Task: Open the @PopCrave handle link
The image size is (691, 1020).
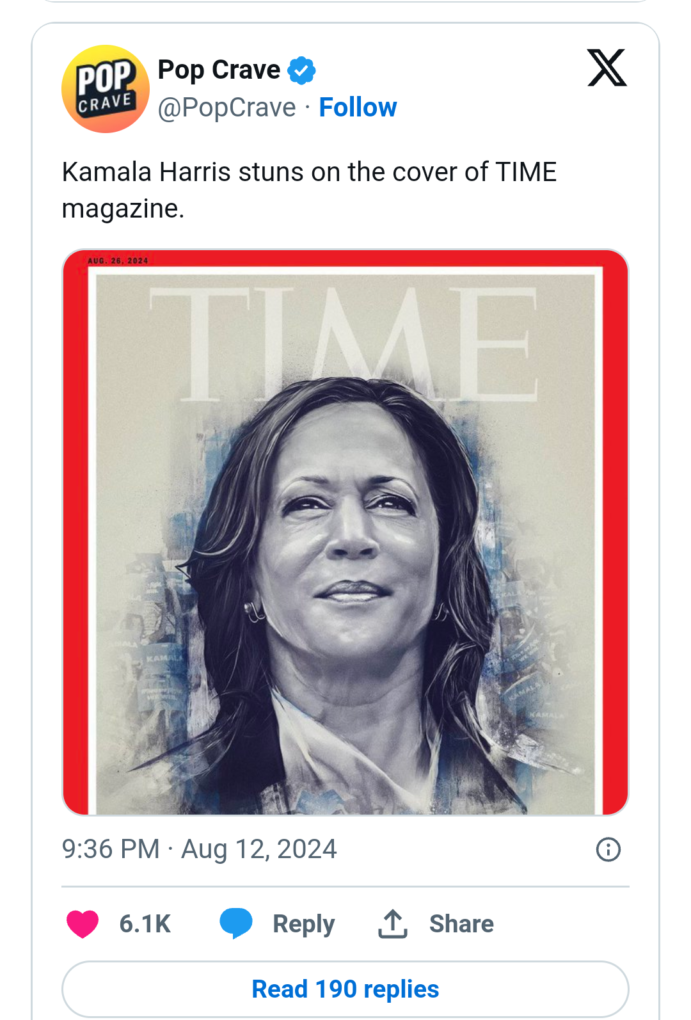Action: (226, 108)
